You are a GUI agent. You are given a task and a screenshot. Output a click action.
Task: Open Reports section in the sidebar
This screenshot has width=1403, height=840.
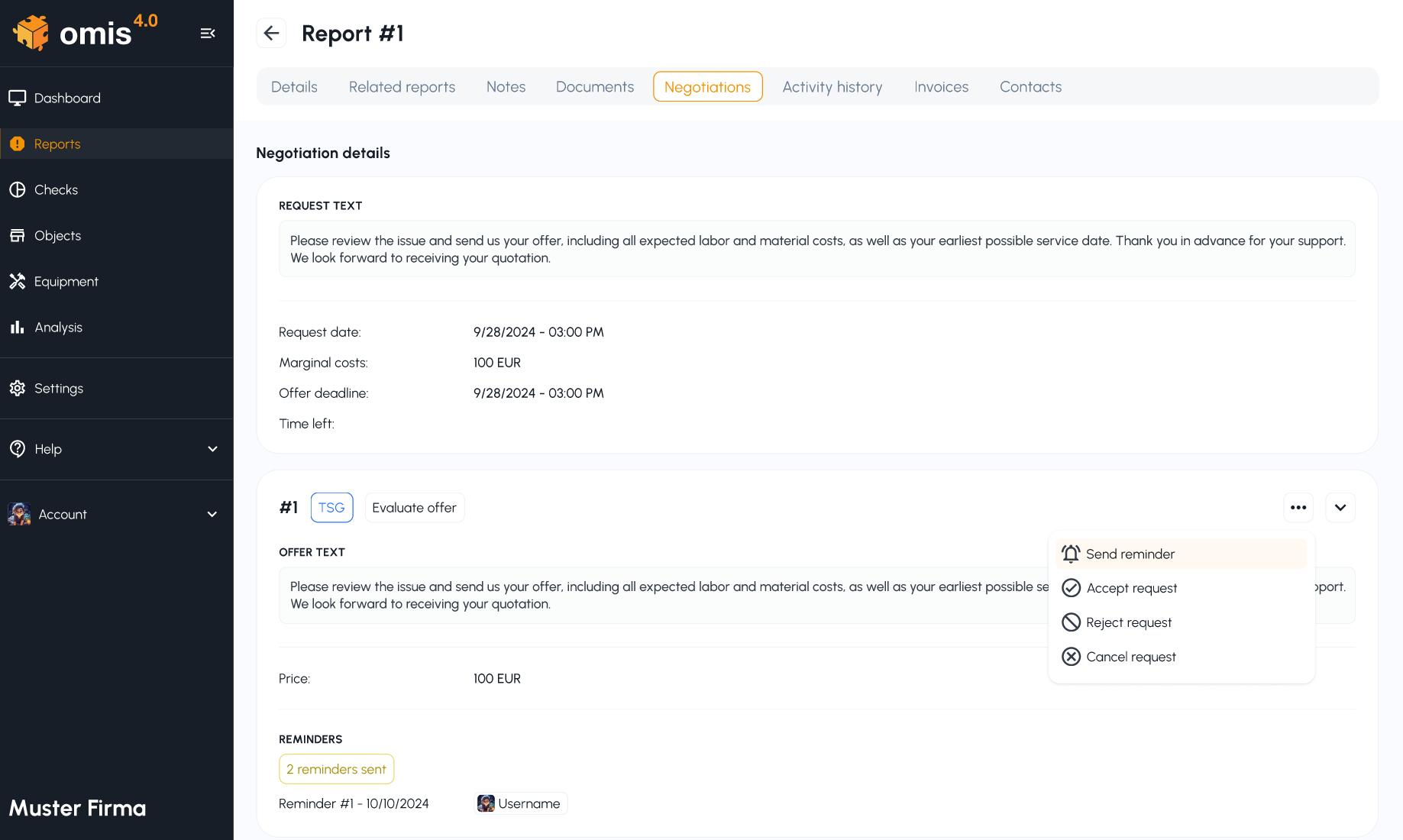[x=57, y=144]
